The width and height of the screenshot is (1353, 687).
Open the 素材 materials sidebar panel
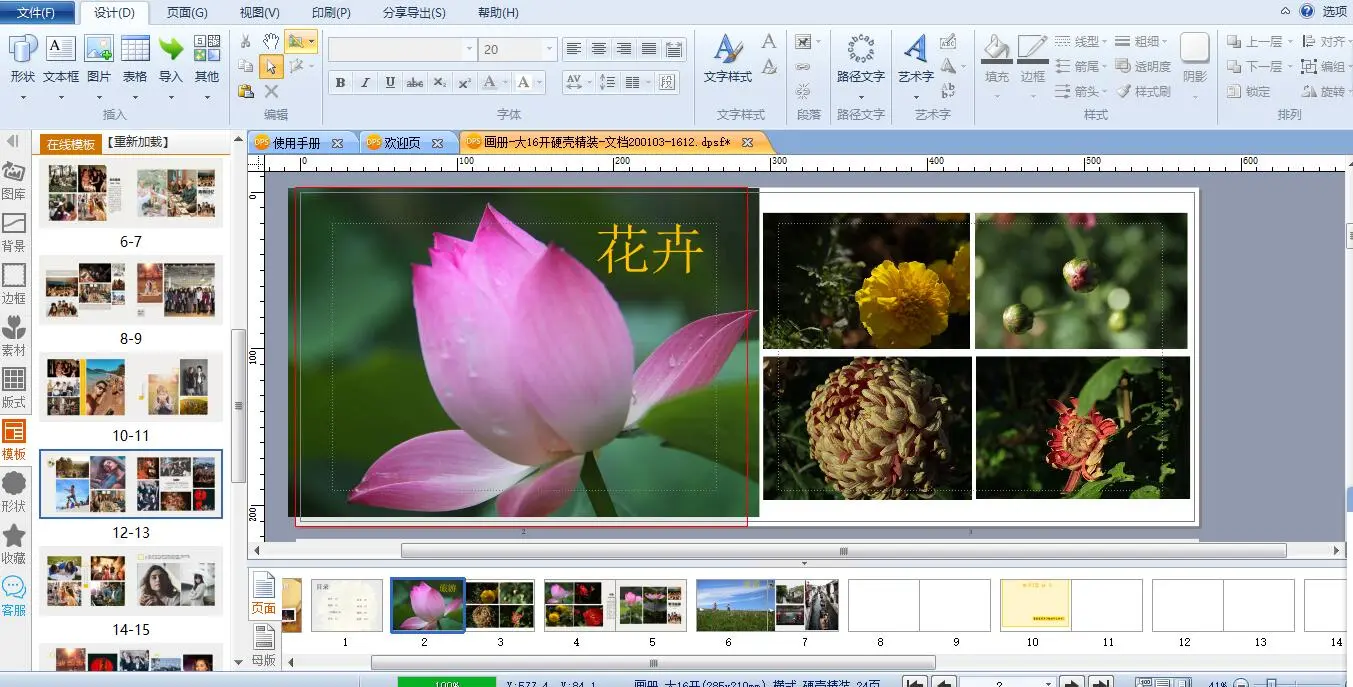[14, 337]
